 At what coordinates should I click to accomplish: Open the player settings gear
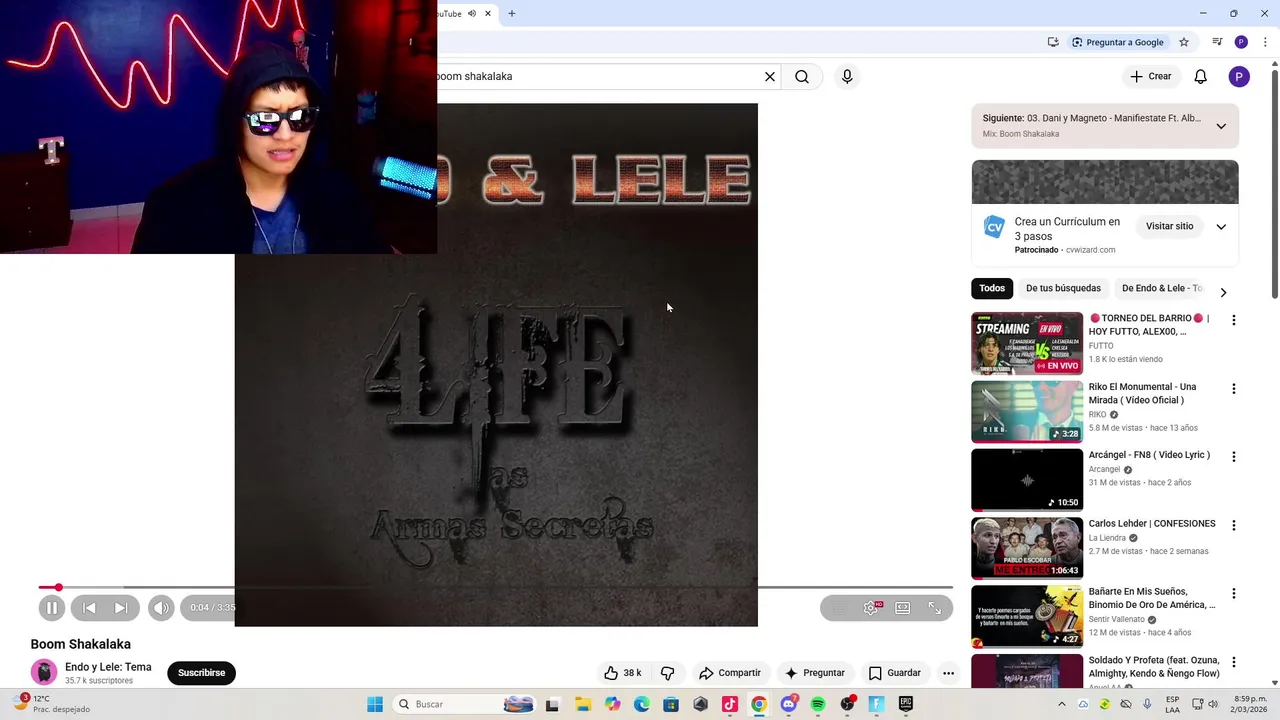point(871,607)
